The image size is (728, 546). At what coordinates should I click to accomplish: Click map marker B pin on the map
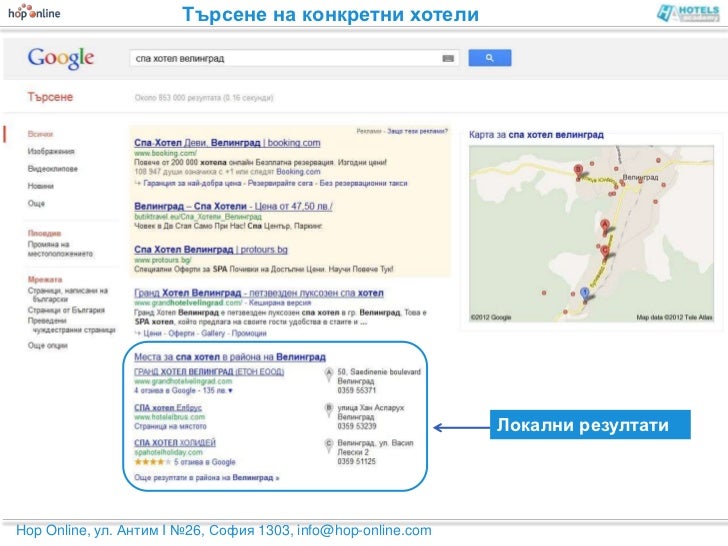(x=578, y=172)
